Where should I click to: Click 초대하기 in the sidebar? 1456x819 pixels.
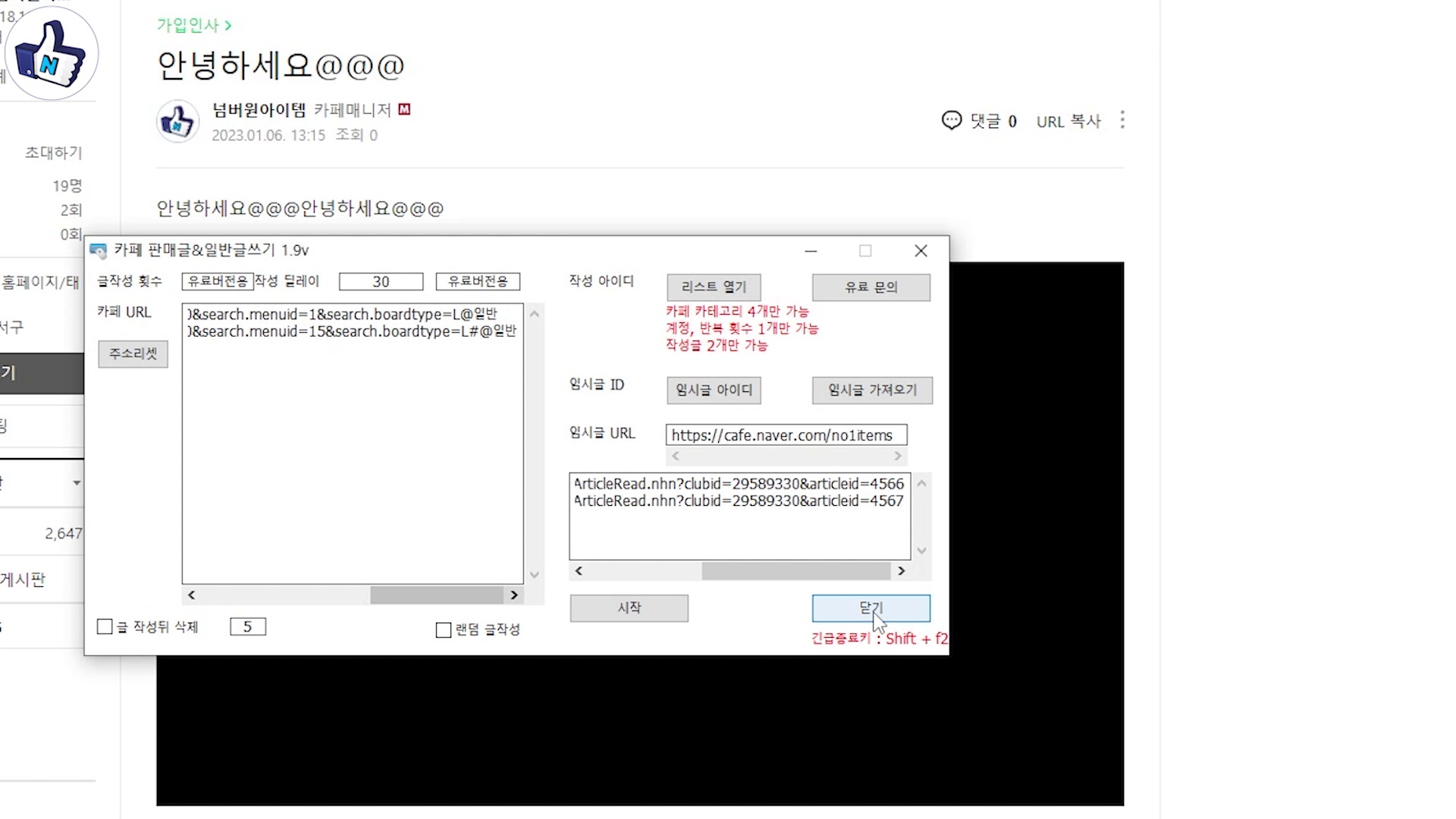click(53, 152)
